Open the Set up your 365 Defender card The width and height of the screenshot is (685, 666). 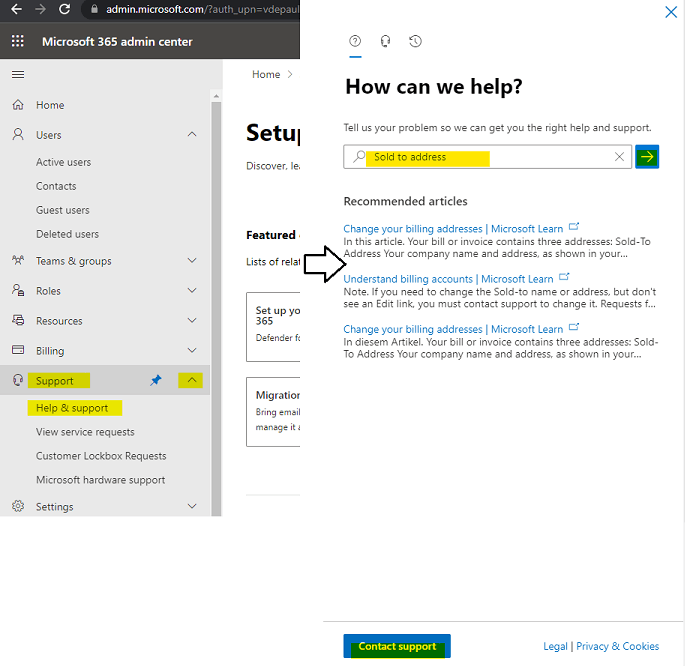coord(273,327)
